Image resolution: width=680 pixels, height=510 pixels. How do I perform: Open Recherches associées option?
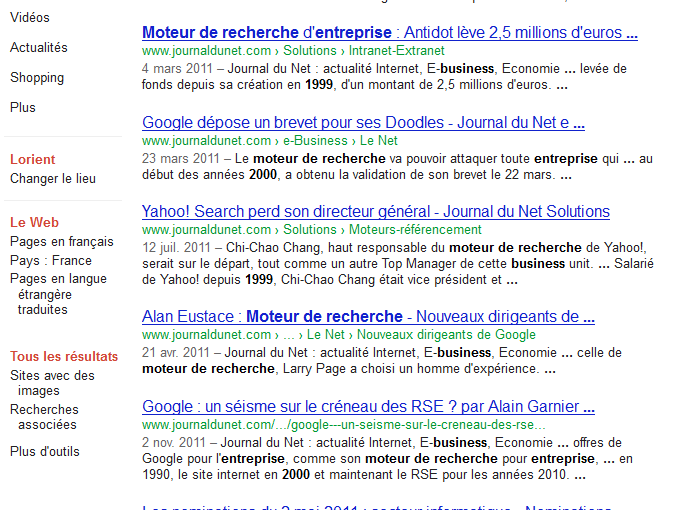tap(44, 417)
